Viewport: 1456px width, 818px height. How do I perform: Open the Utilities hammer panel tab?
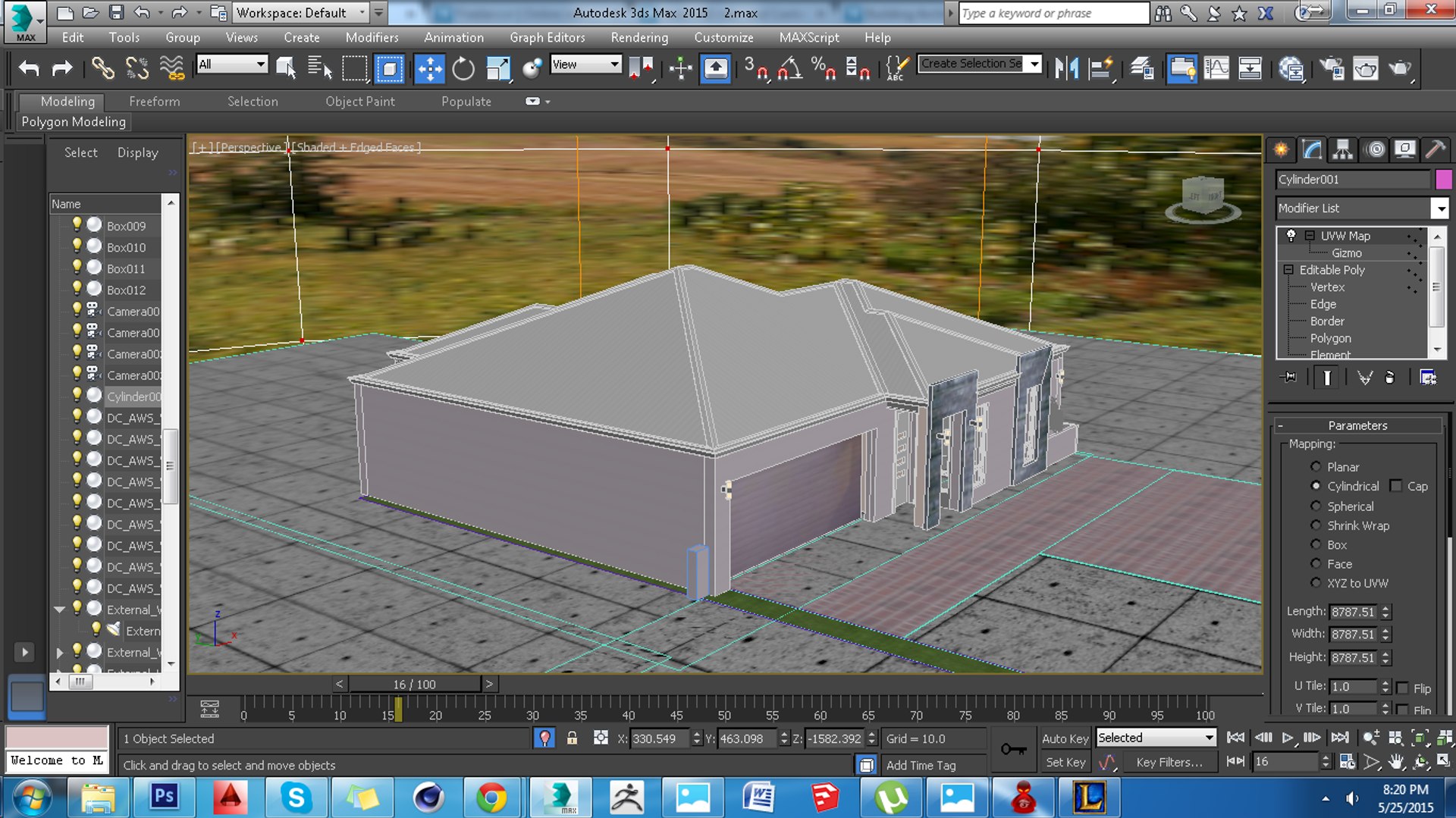pos(1436,149)
